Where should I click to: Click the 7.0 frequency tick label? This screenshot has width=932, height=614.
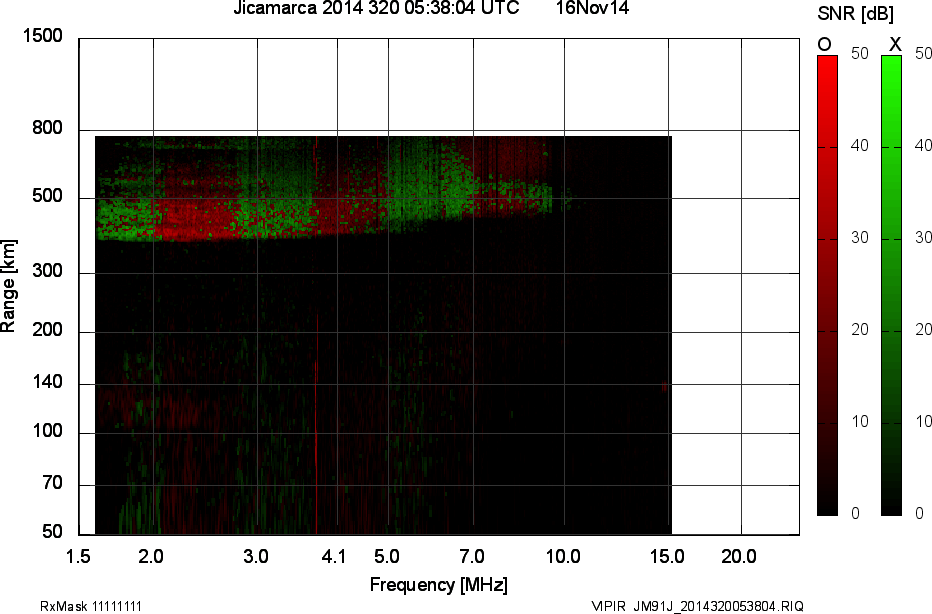coord(472,557)
